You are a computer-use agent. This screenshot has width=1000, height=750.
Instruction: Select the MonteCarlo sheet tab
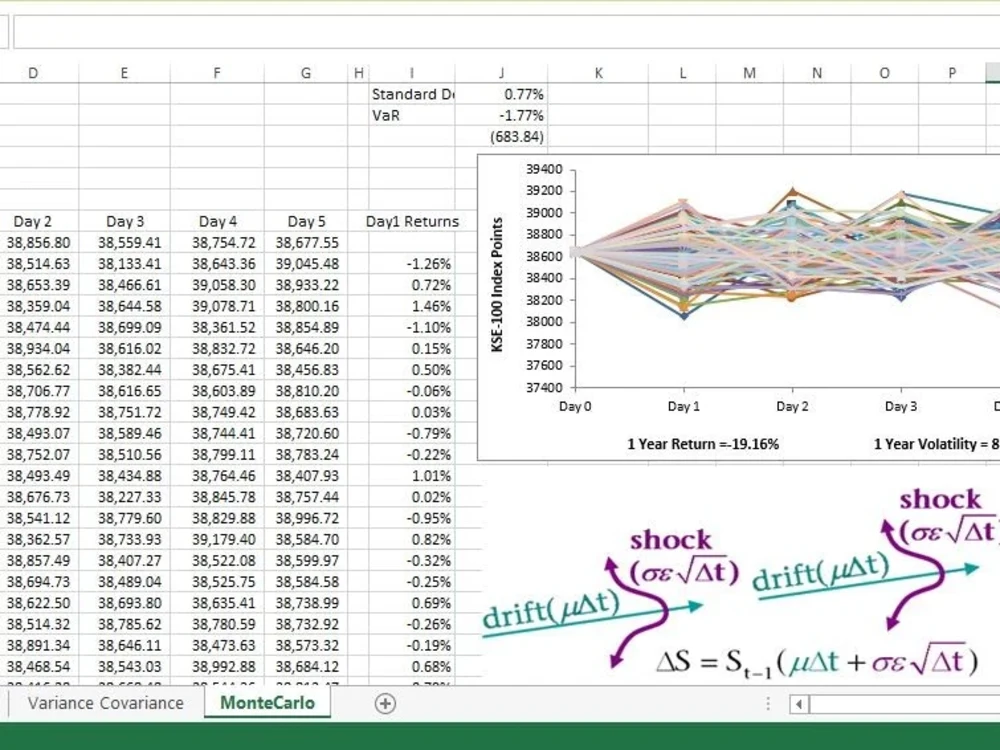266,703
